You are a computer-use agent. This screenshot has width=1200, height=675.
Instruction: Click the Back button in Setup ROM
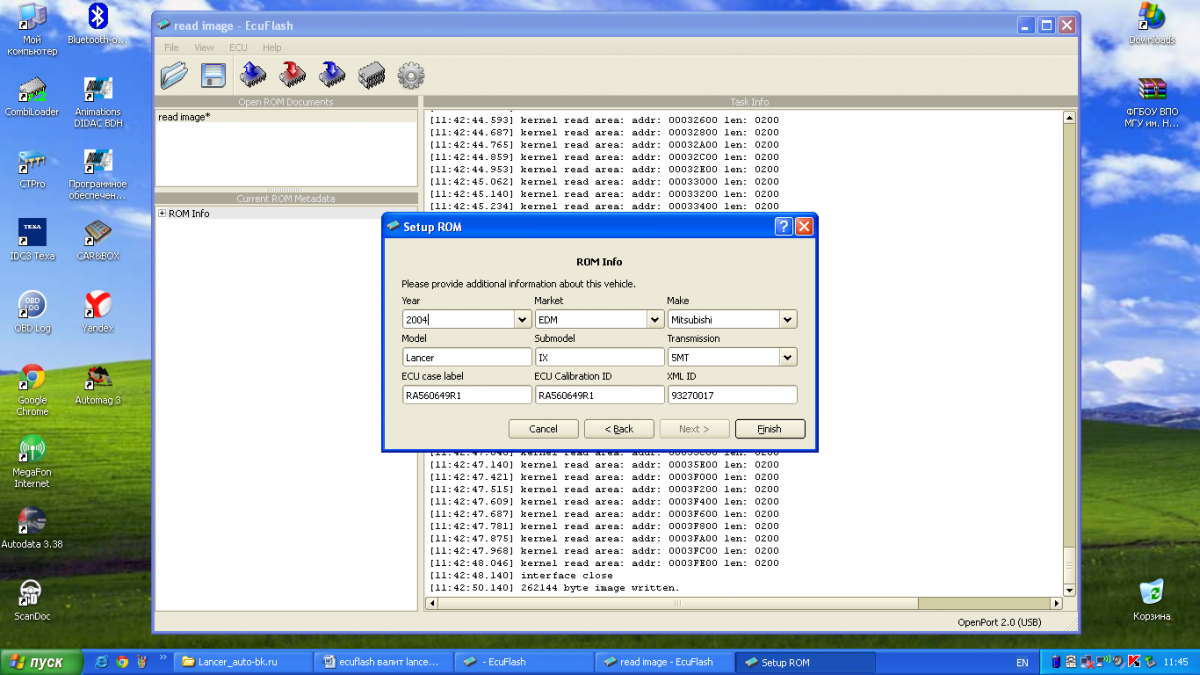coord(619,429)
